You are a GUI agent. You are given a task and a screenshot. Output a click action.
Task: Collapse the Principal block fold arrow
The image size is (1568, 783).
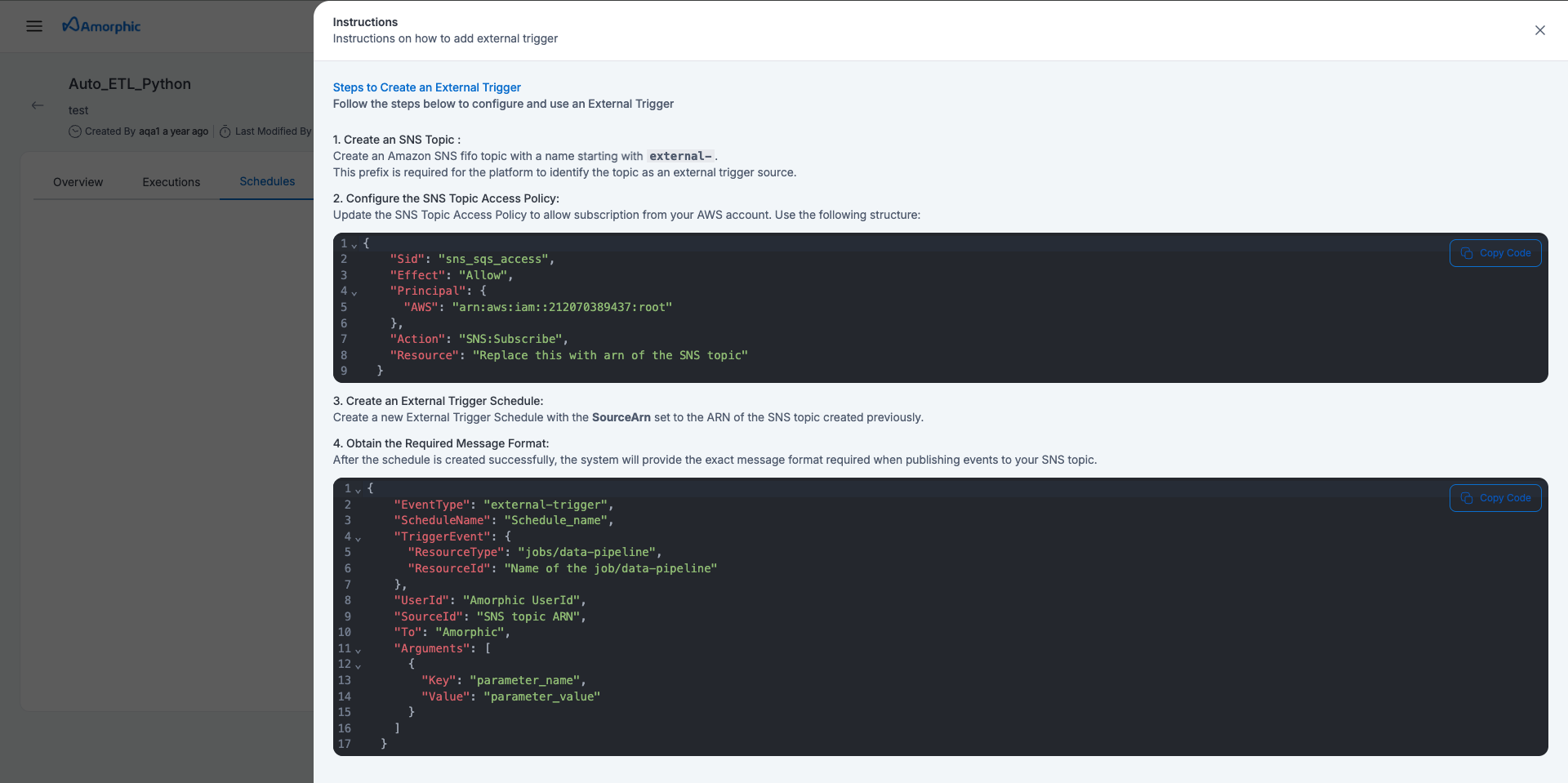[x=354, y=292]
